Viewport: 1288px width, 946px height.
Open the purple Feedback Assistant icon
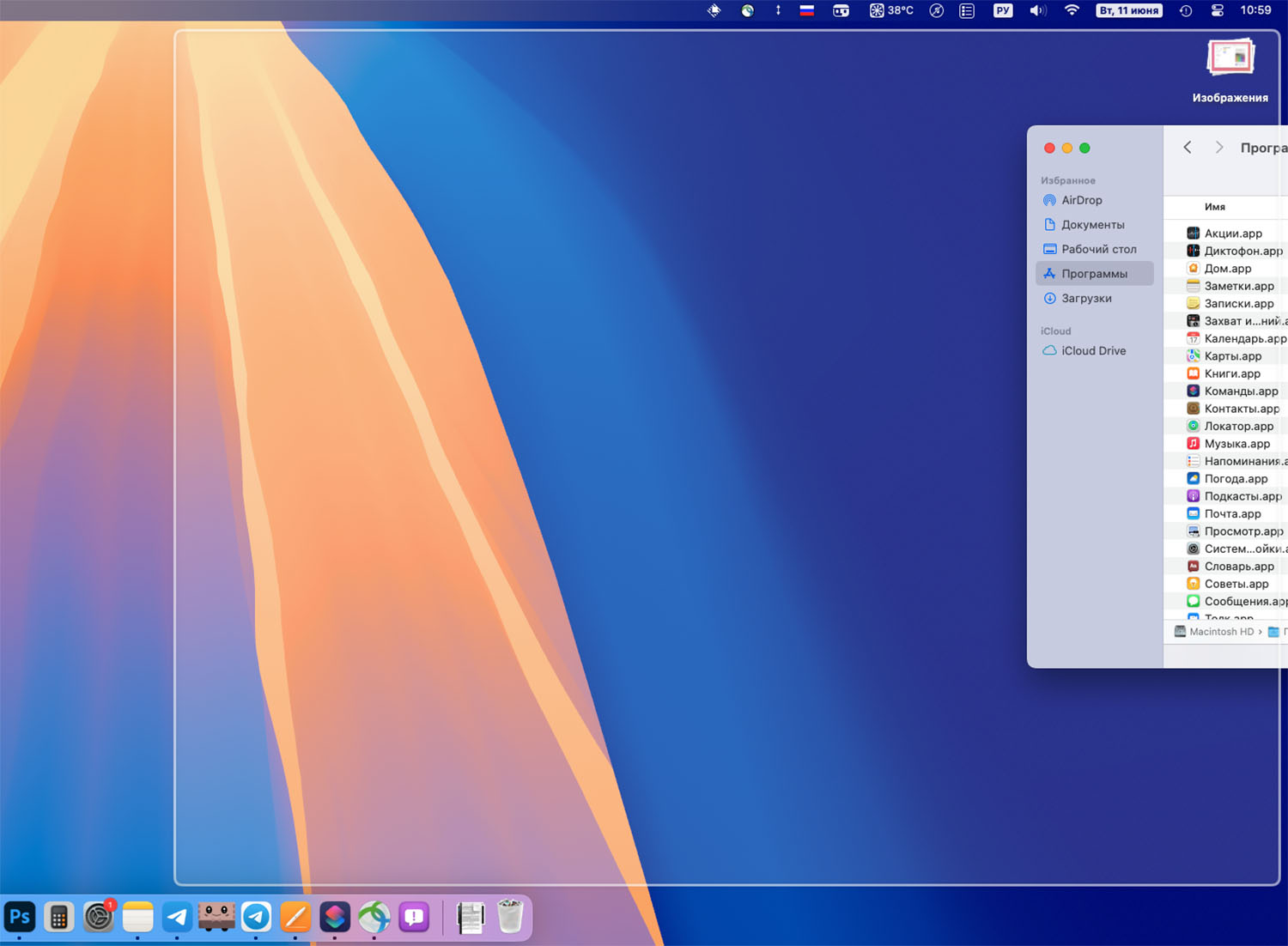(414, 917)
